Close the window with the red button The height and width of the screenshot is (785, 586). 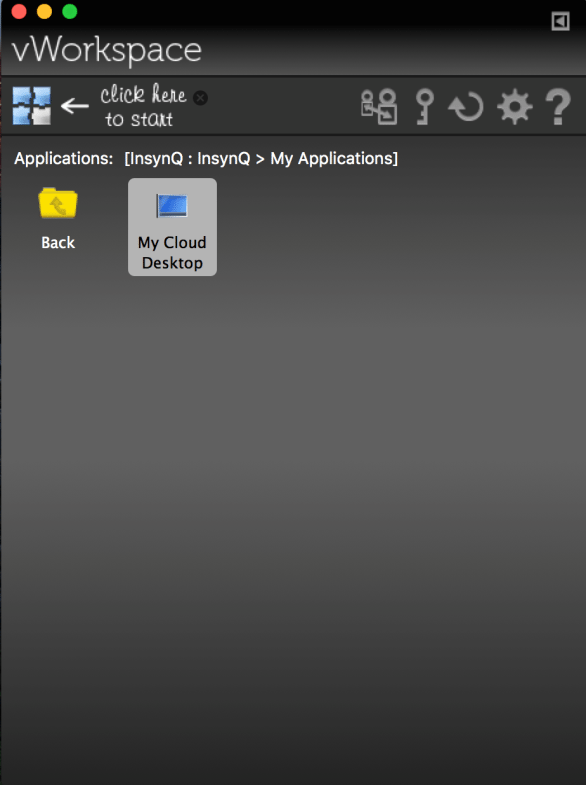click(19, 11)
